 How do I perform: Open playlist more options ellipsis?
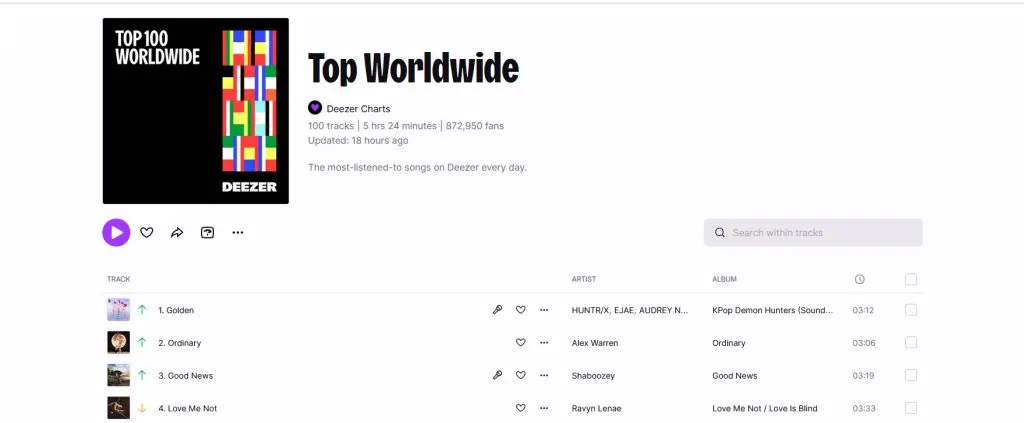[x=238, y=232]
